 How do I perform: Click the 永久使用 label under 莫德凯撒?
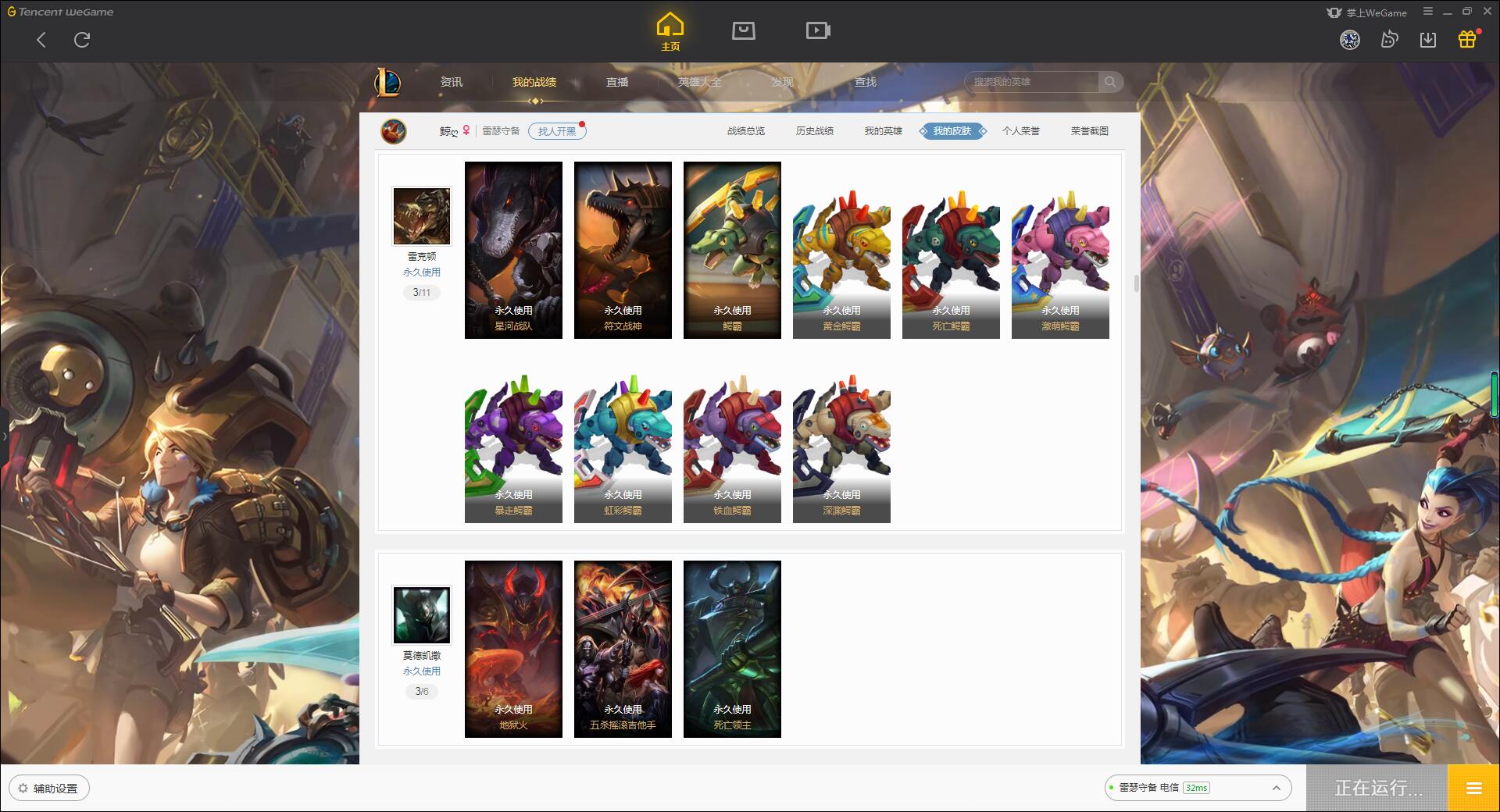(422, 671)
